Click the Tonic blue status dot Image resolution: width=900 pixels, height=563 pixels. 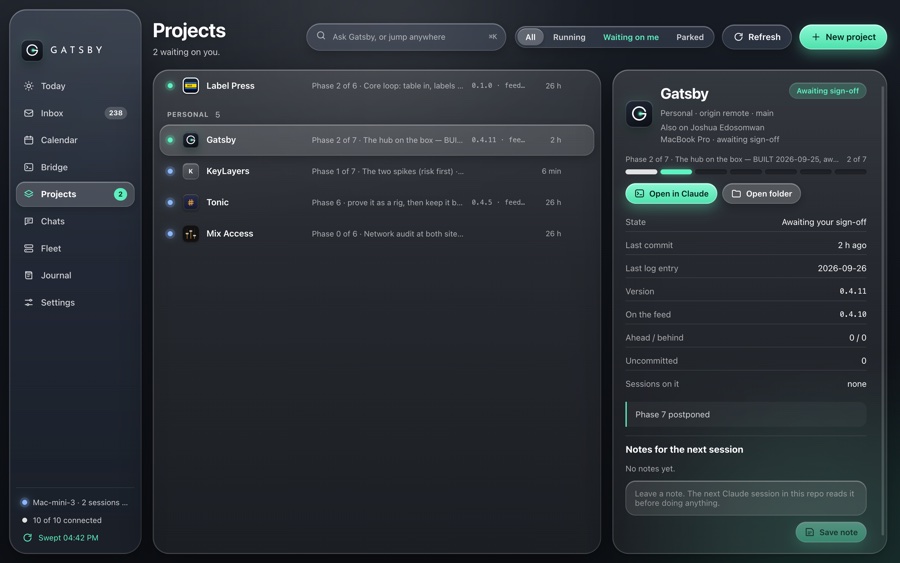(x=170, y=202)
